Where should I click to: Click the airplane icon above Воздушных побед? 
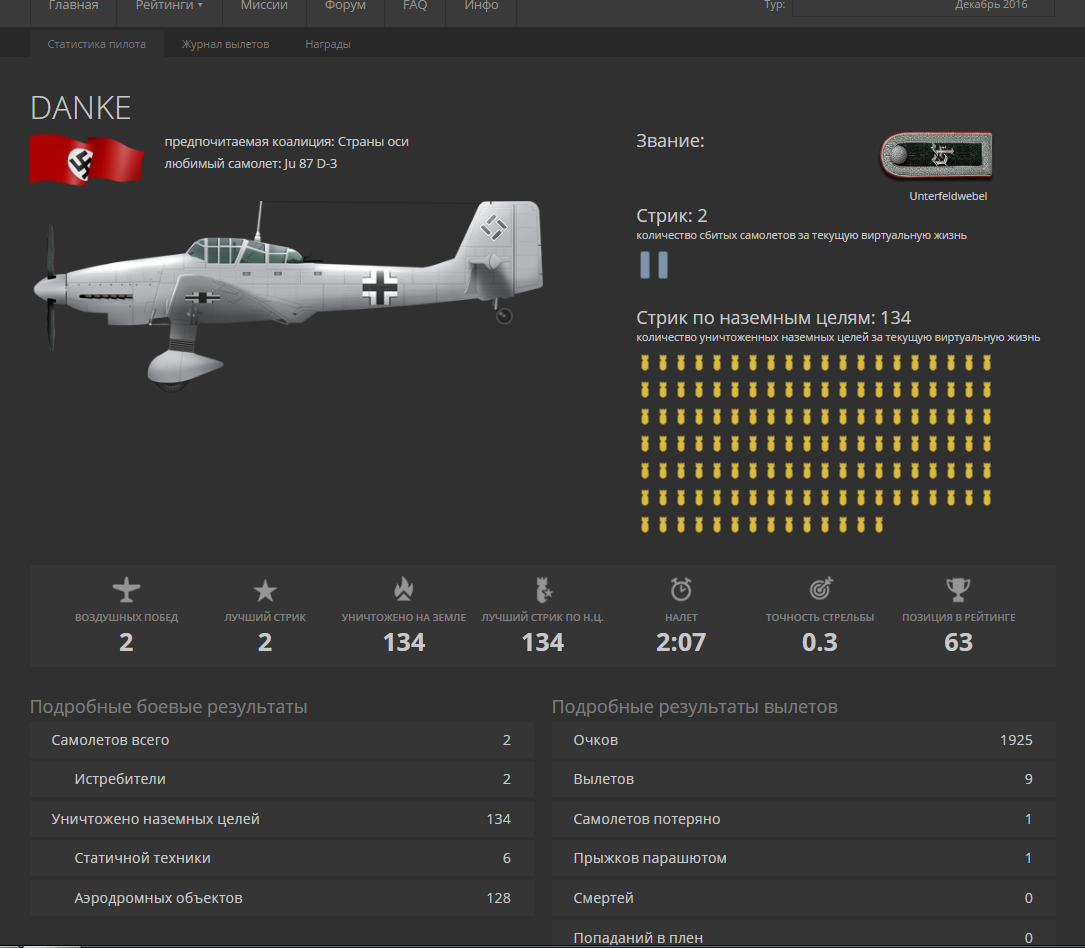point(127,590)
